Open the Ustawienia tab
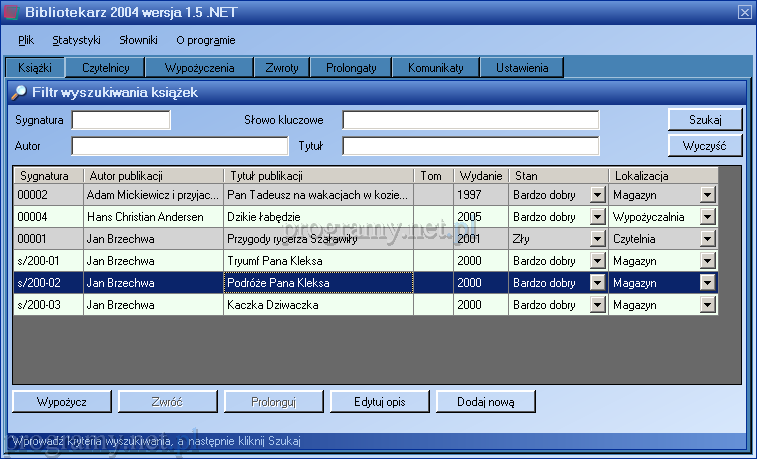The height and width of the screenshot is (459, 757). pos(521,68)
